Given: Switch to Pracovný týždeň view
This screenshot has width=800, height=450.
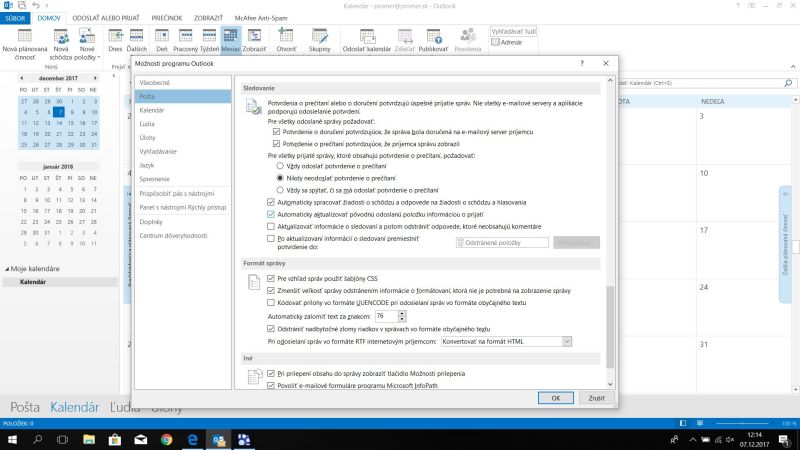Looking at the screenshot, I should tap(185, 41).
